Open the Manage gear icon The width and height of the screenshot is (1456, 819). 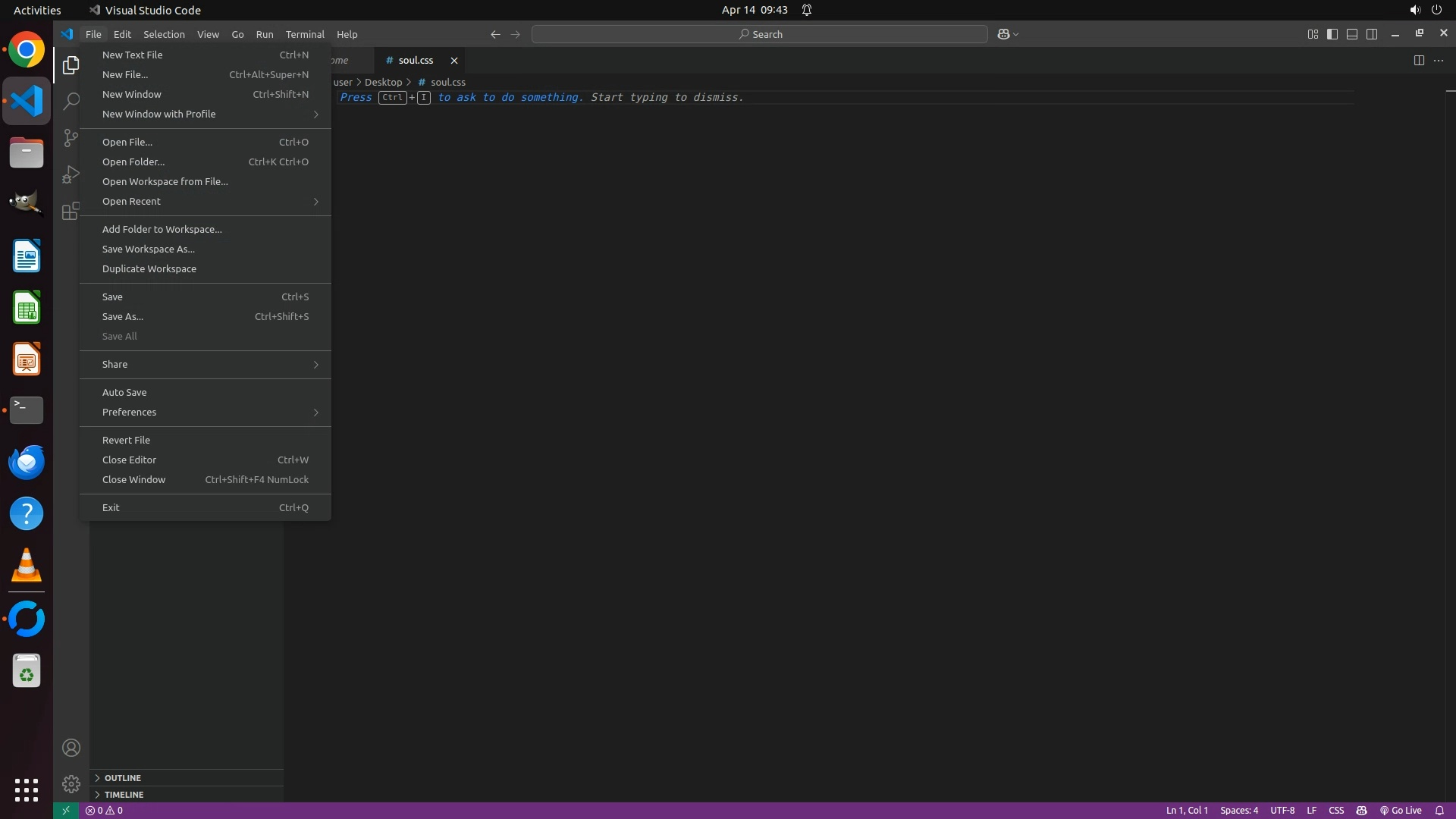(x=71, y=783)
